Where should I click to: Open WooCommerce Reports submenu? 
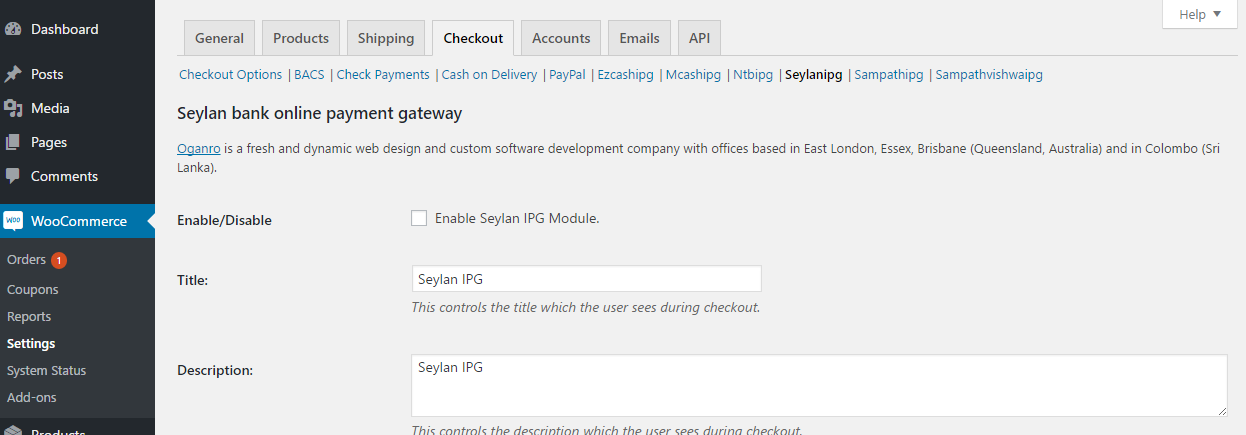[29, 316]
